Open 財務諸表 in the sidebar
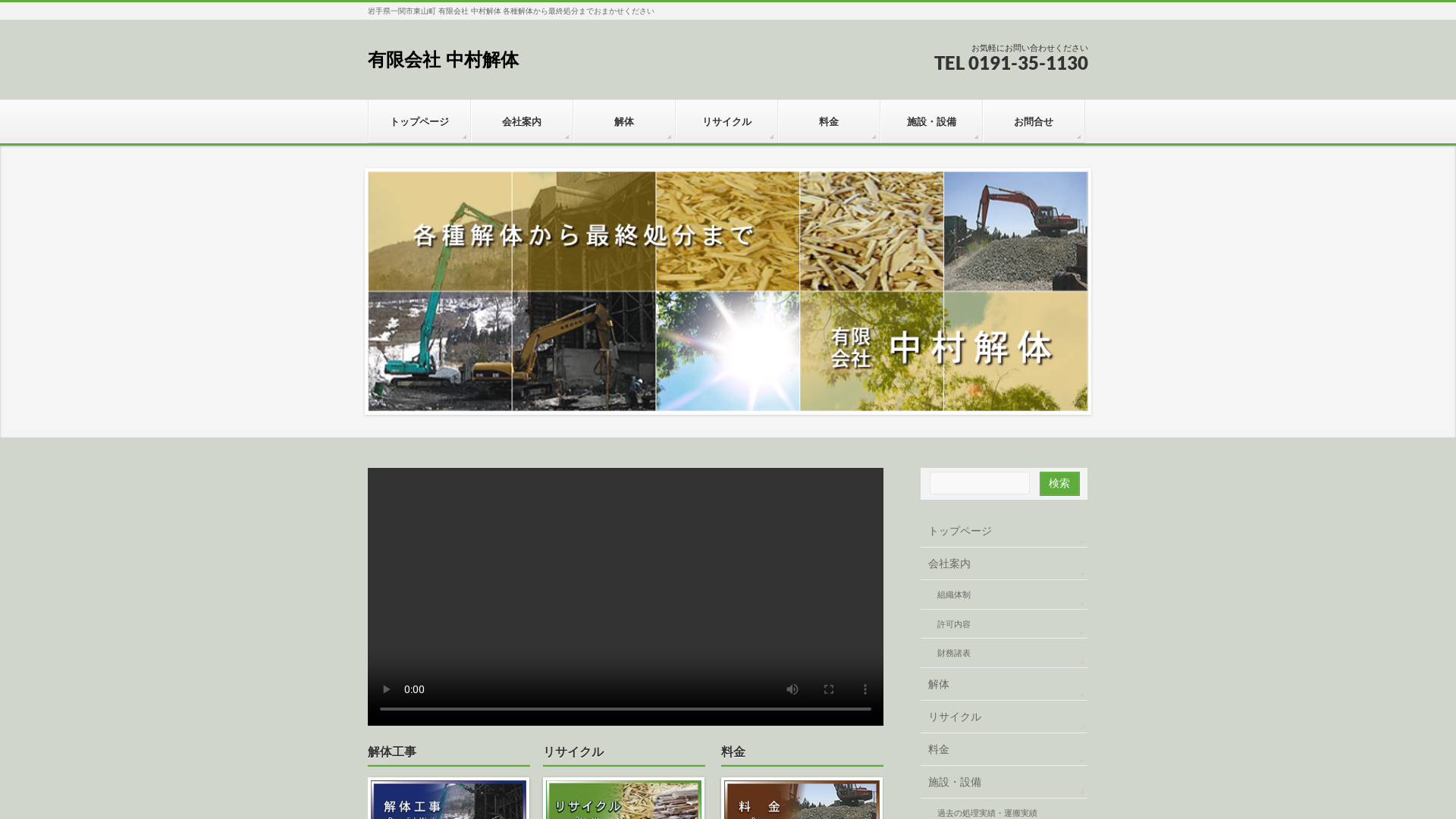 pyautogui.click(x=953, y=653)
